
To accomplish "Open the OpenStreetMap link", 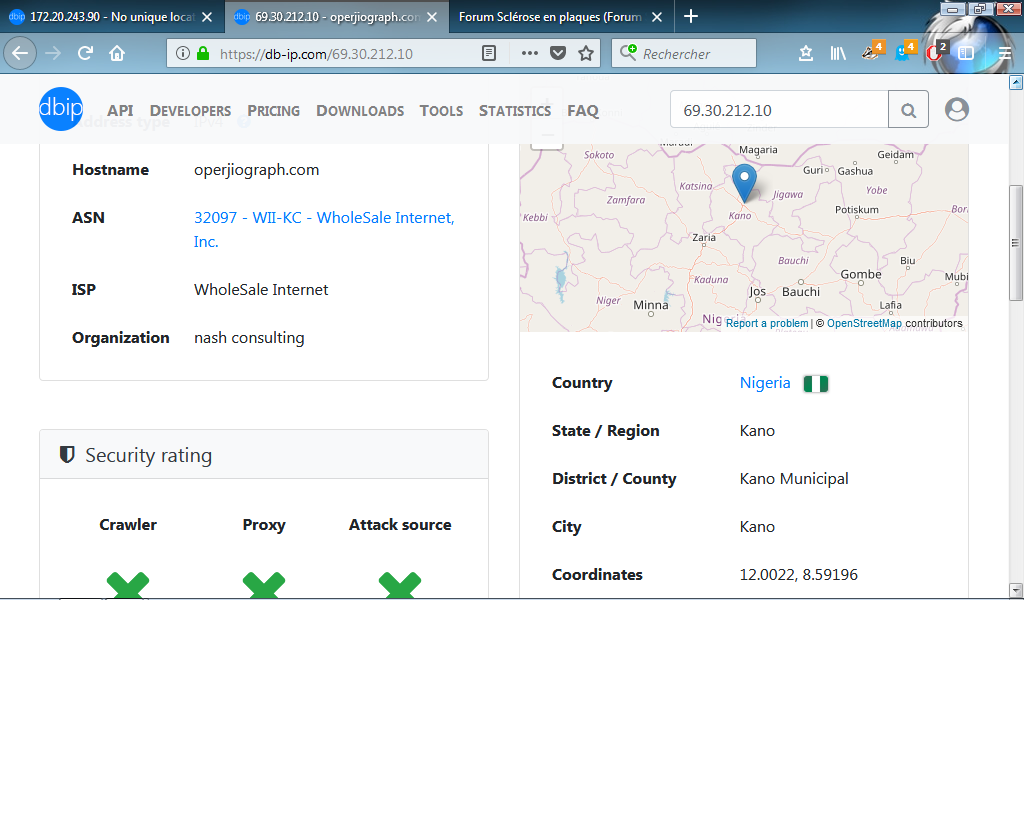I will (x=864, y=323).
